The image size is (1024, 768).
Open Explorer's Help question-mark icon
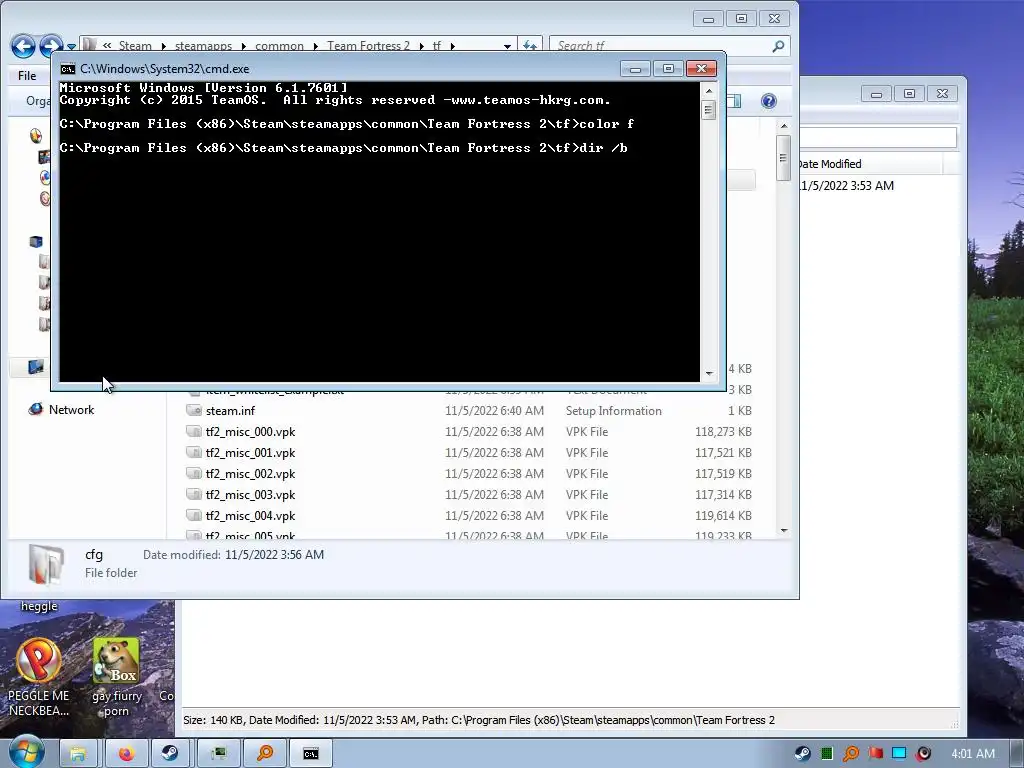[769, 101]
